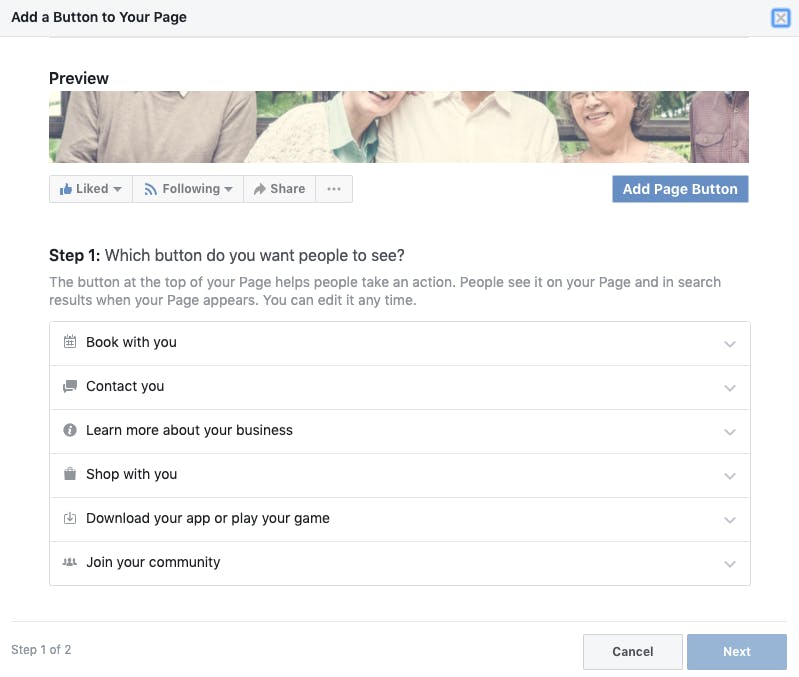Click the cover photo preview image
This screenshot has height=677, width=799.
[x=399, y=127]
